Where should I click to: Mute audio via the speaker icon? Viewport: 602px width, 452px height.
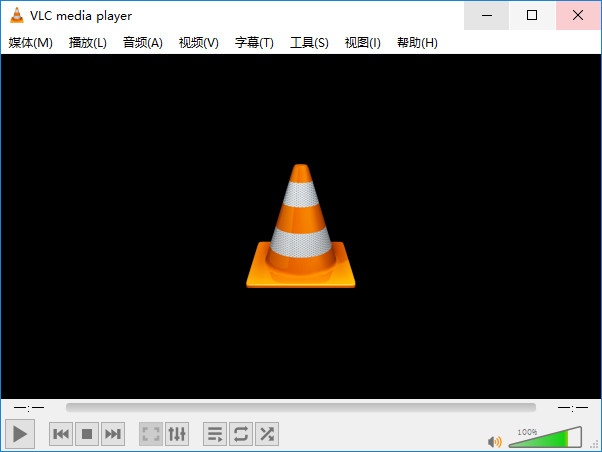(x=494, y=442)
